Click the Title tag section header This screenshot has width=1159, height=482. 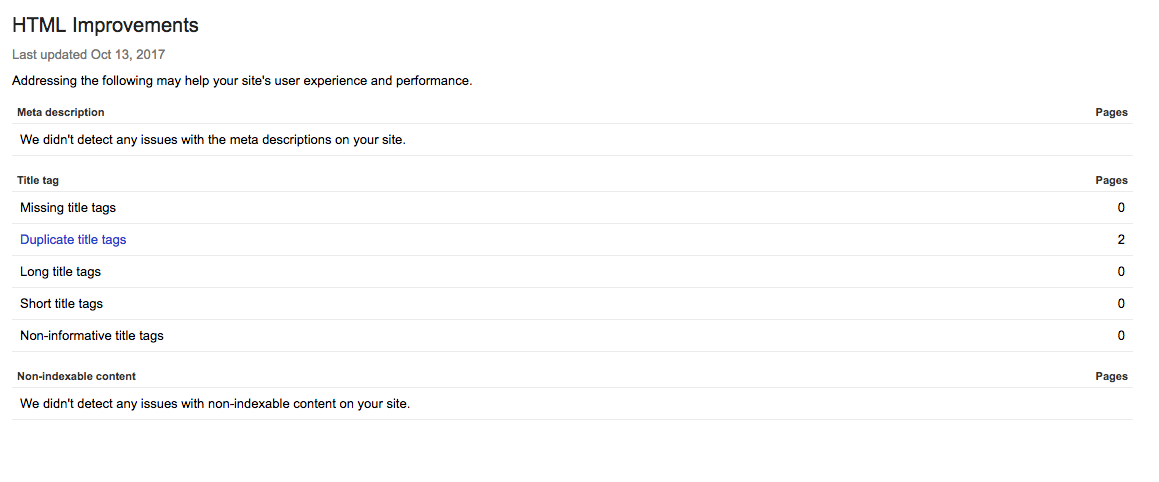[38, 180]
